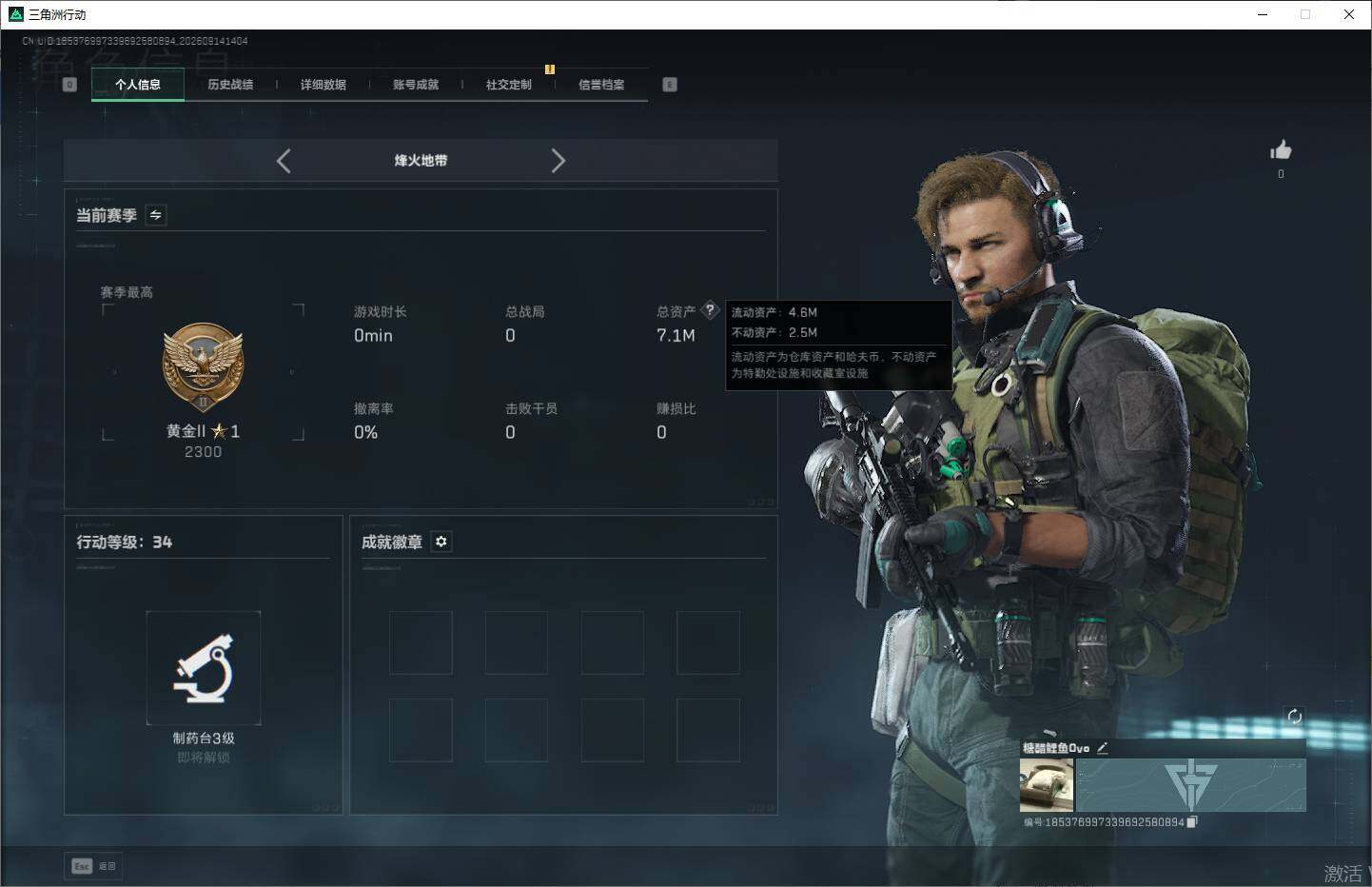Viewport: 1372px width, 887px height.
Task: Maximize the 三角洲行动 window
Action: 1305,14
